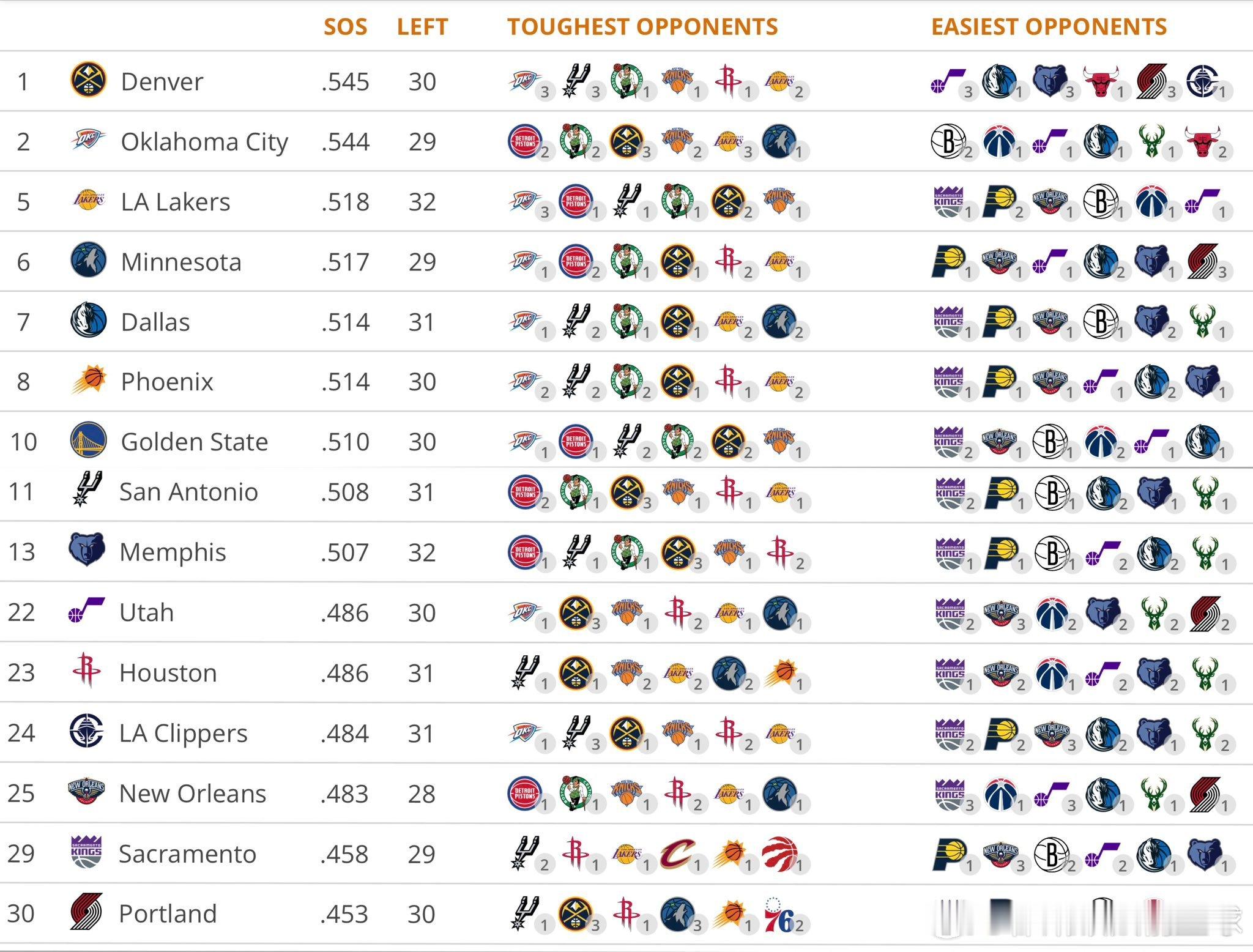Click the LEFT column header
Image resolution: width=1253 pixels, height=952 pixels.
coord(422,27)
